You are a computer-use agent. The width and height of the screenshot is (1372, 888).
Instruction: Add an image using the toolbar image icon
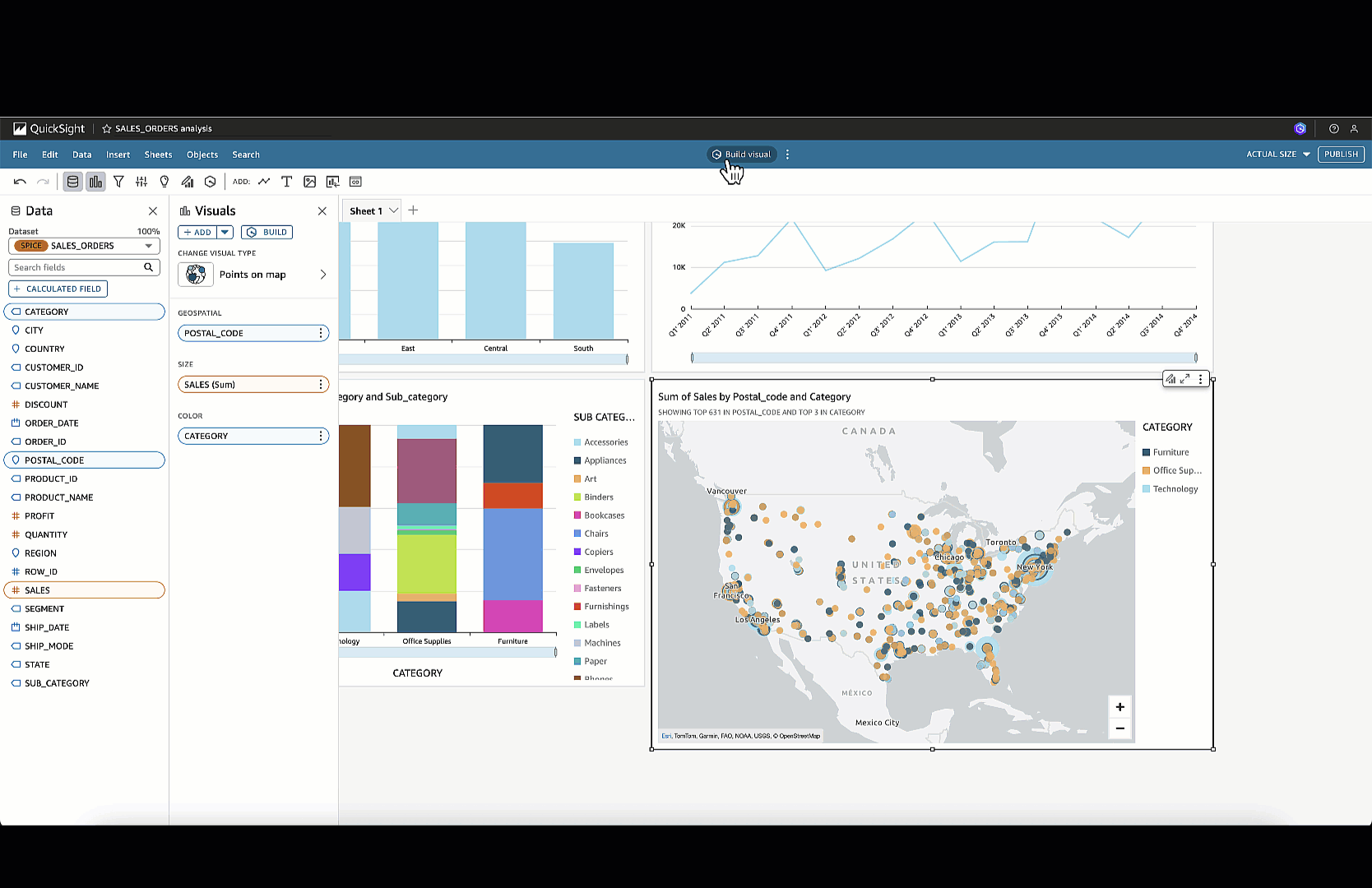(309, 182)
